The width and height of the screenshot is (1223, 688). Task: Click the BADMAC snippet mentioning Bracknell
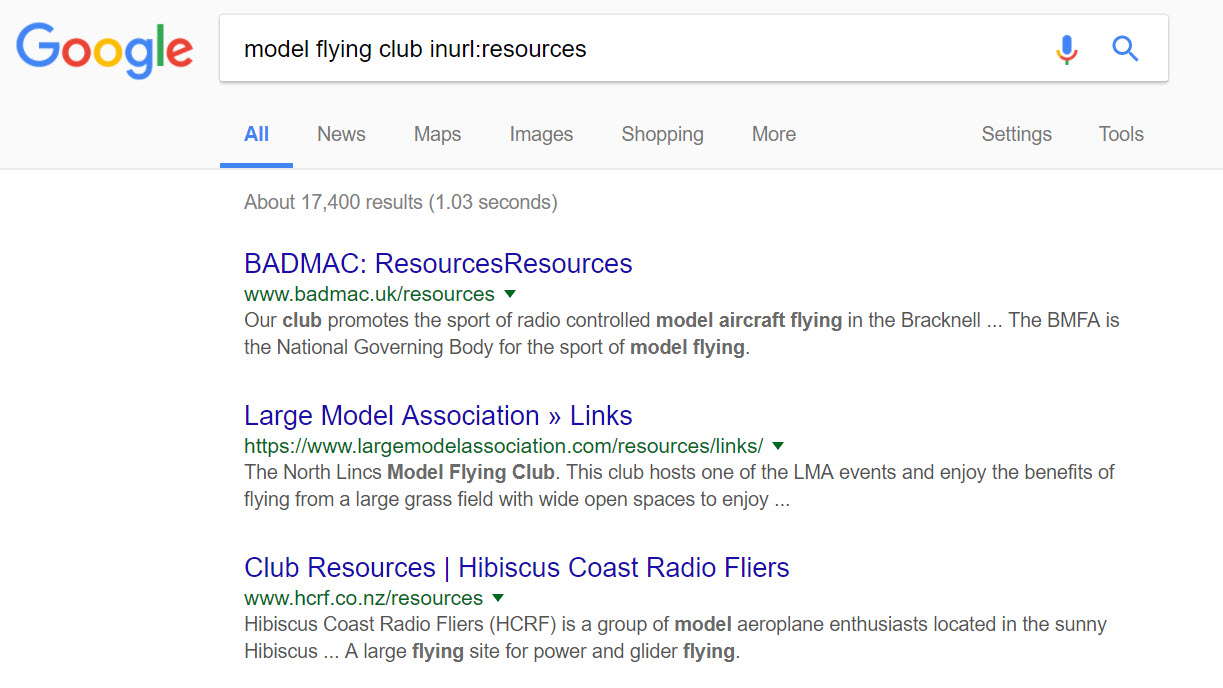(x=682, y=334)
